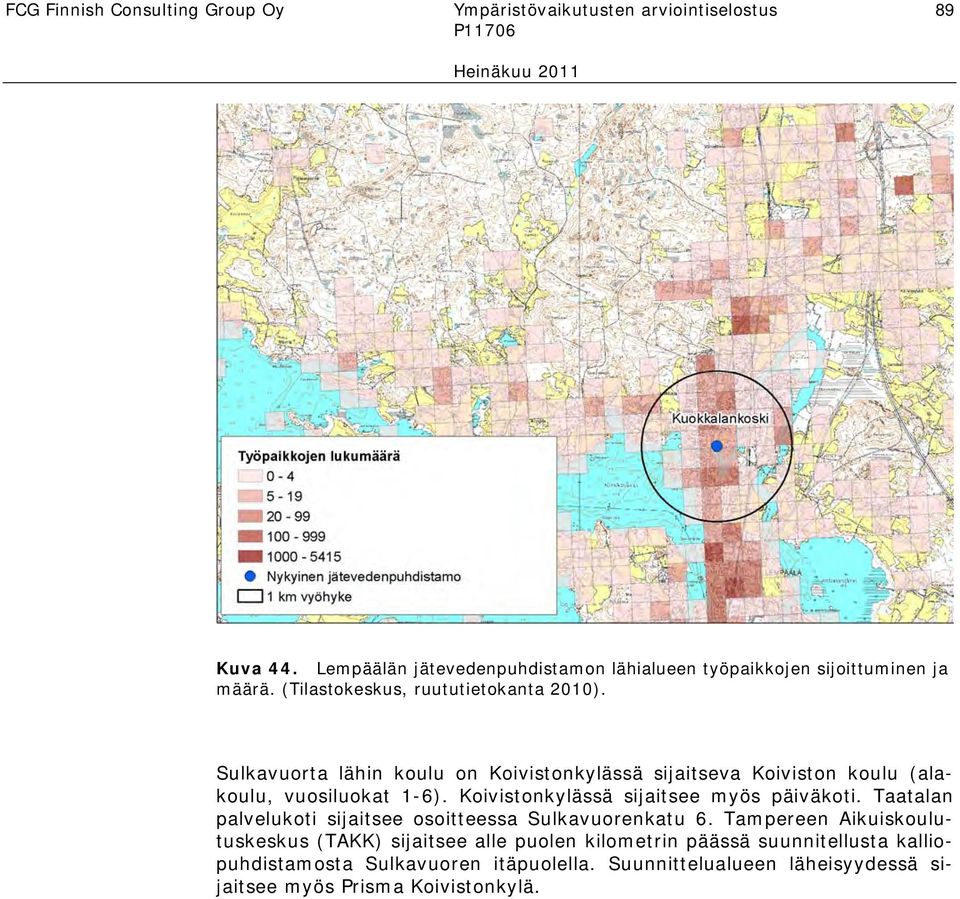Click the legend title Työpaikkojen lukumäärä
The width and height of the screenshot is (960, 899).
tap(319, 456)
